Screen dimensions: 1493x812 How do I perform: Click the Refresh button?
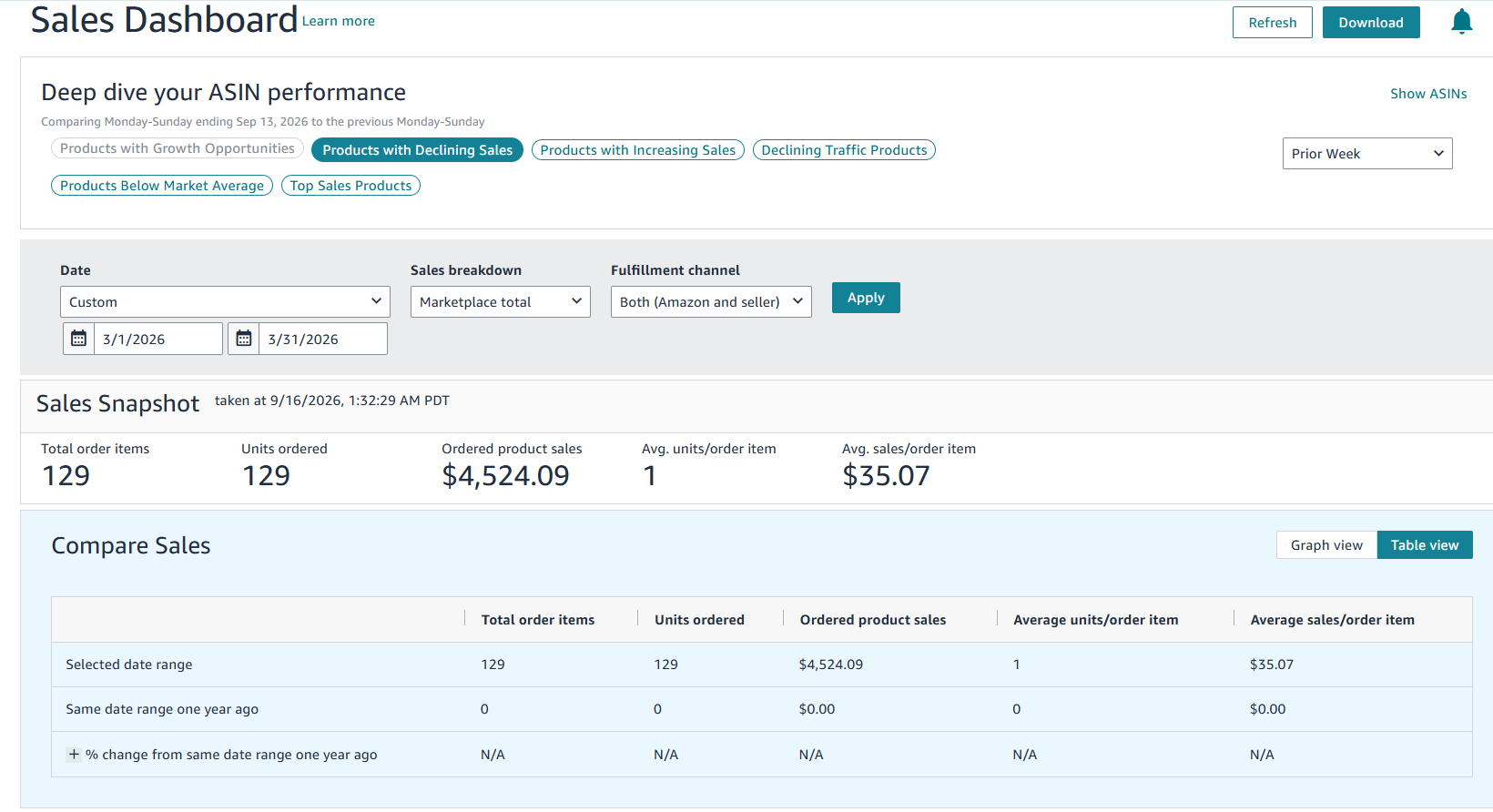click(x=1273, y=23)
